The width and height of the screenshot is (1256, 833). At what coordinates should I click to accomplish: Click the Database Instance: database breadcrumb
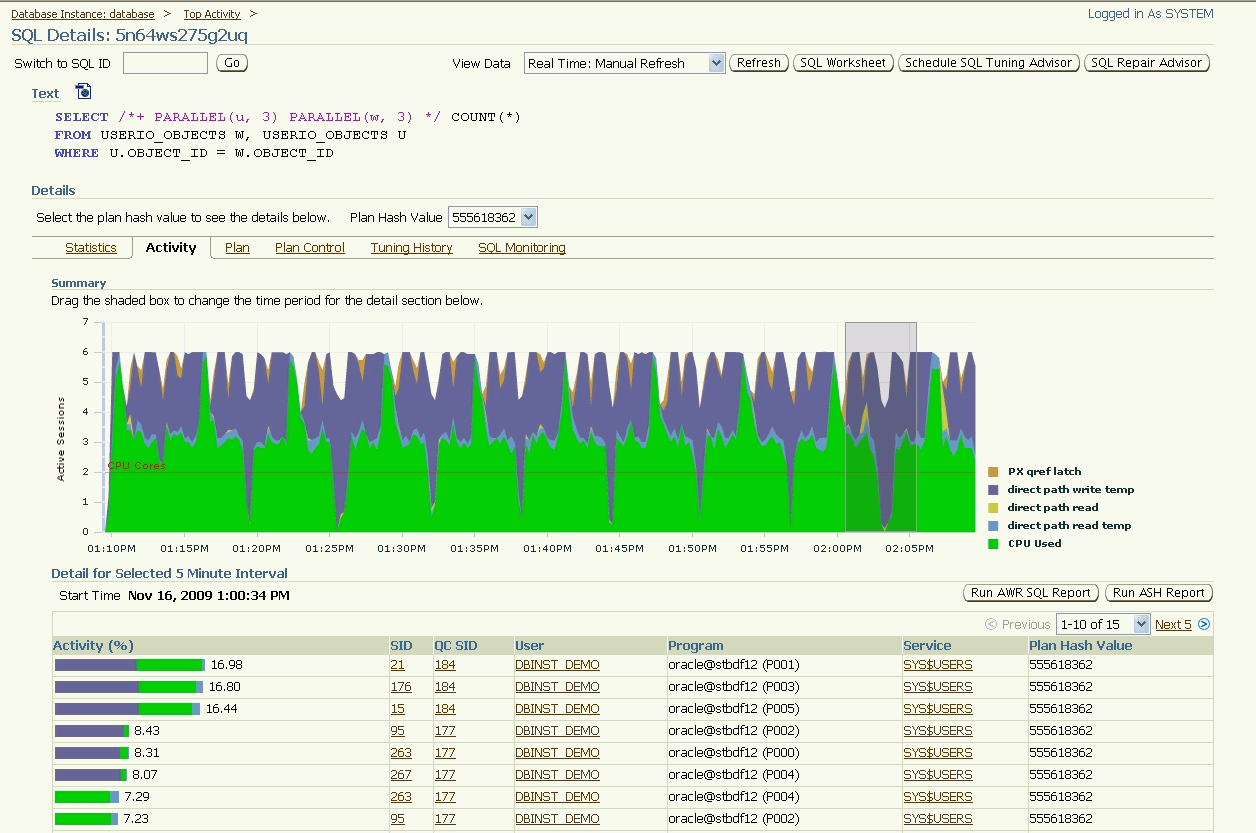(83, 14)
